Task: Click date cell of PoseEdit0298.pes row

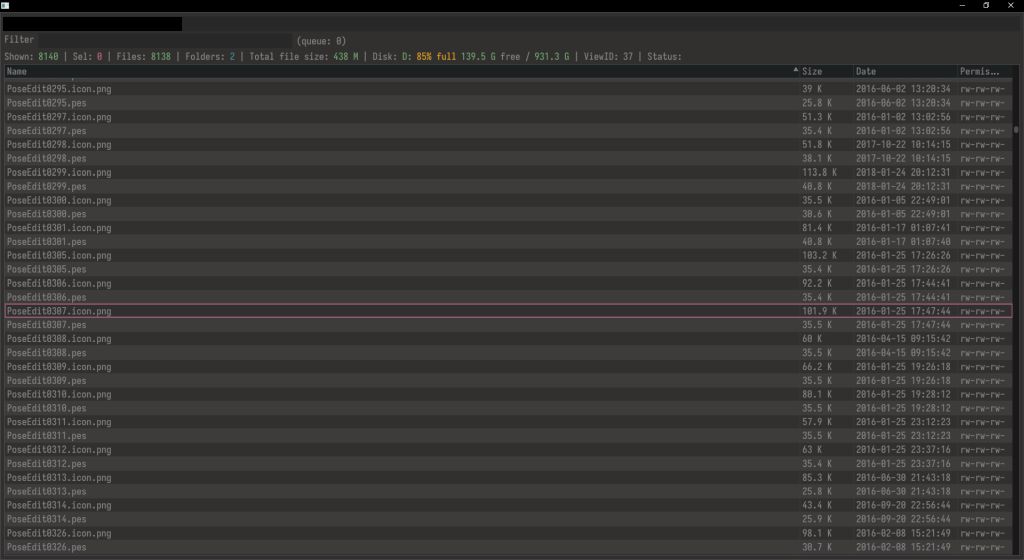Action: (x=903, y=159)
